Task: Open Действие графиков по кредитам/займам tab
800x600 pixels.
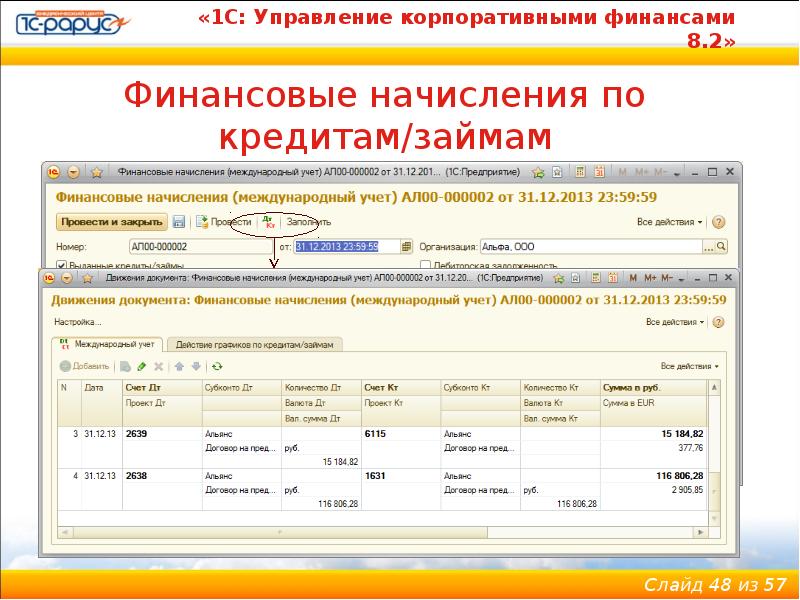Action: [255, 343]
